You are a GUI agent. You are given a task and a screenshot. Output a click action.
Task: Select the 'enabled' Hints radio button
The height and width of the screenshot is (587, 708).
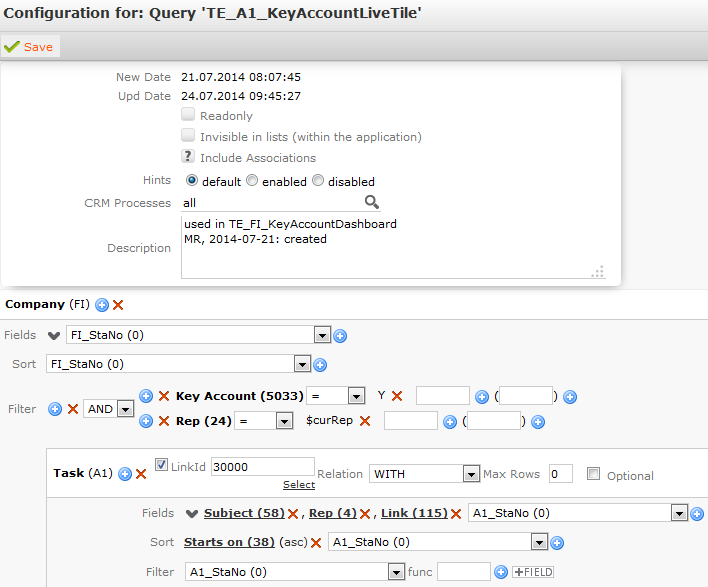pyautogui.click(x=252, y=182)
